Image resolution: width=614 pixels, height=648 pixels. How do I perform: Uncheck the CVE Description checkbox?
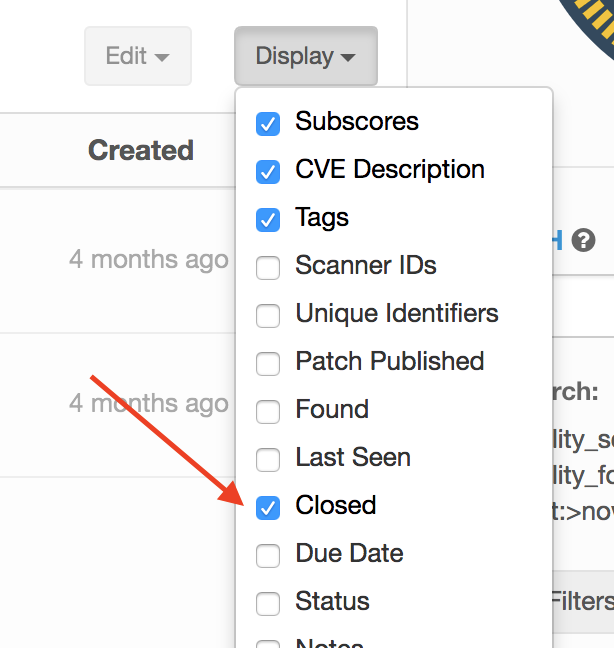[268, 172]
